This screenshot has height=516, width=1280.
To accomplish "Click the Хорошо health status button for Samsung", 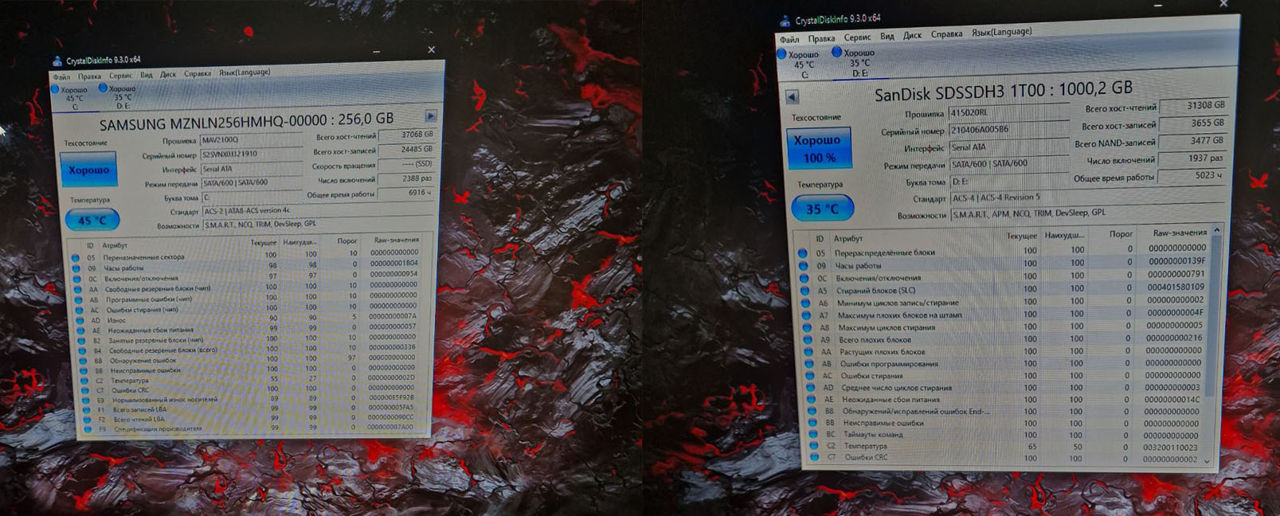I will coord(88,170).
